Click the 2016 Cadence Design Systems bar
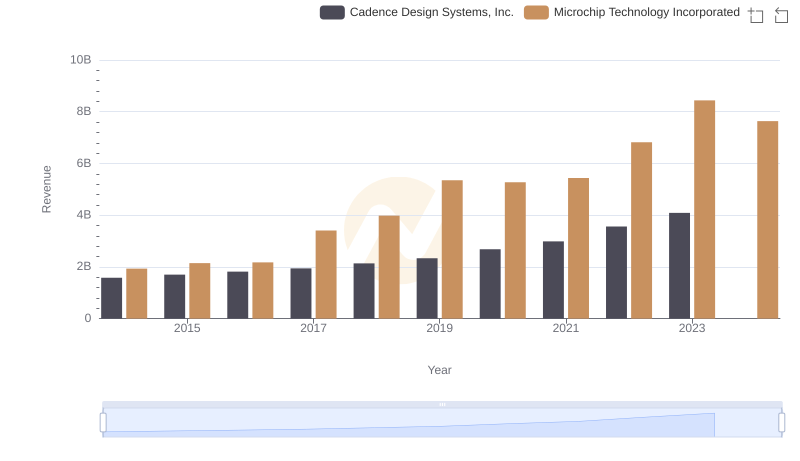The width and height of the screenshot is (800, 461). [238, 295]
